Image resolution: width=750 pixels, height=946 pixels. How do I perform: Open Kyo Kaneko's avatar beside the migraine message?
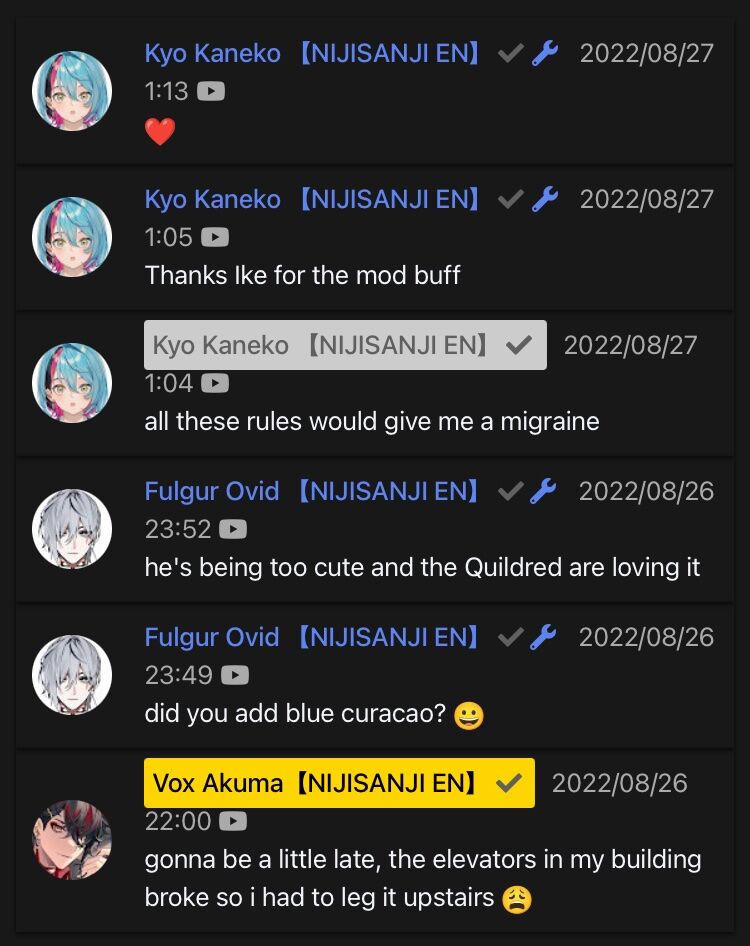72,383
